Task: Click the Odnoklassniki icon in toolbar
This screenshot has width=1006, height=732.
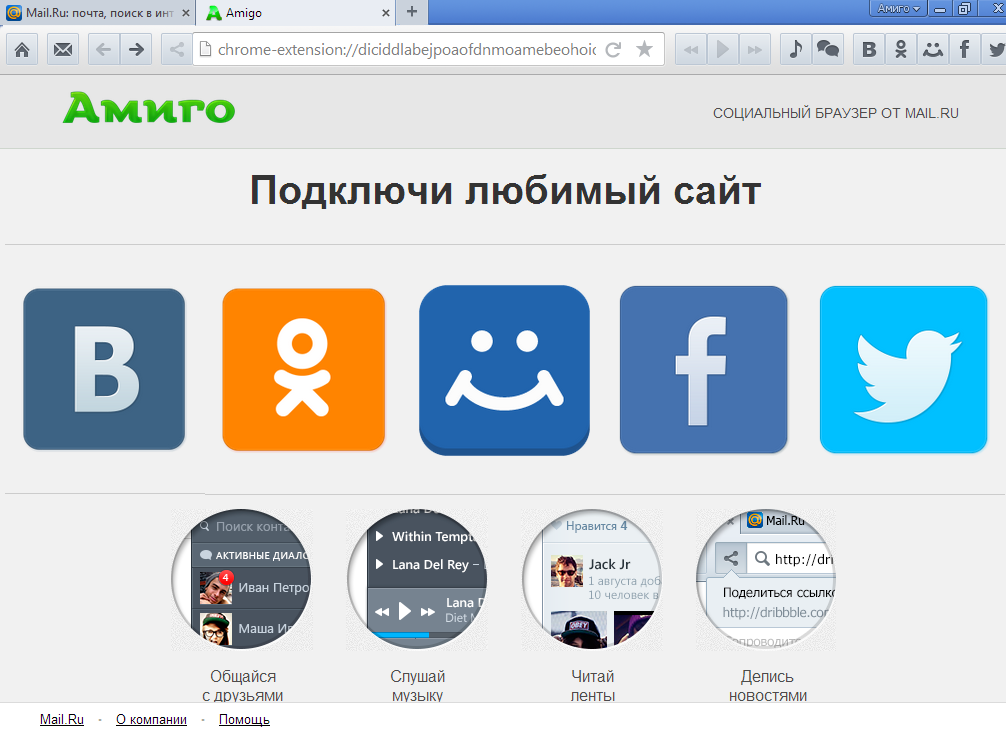Action: click(x=901, y=49)
